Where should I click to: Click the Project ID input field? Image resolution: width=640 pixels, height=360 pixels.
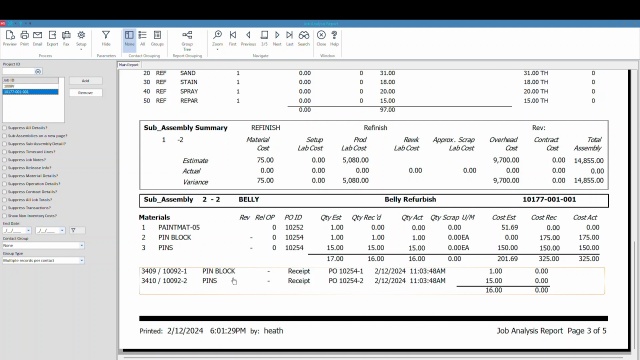point(19,71)
